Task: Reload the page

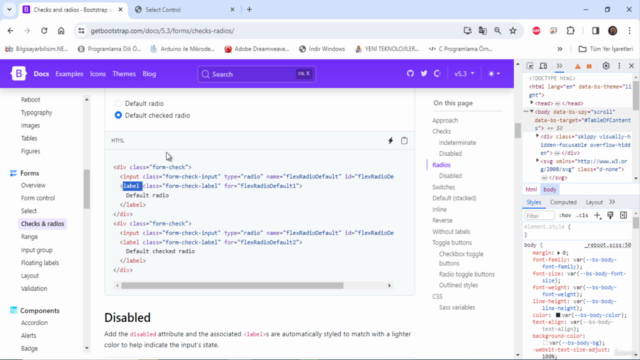Action: pyautogui.click(x=44, y=31)
